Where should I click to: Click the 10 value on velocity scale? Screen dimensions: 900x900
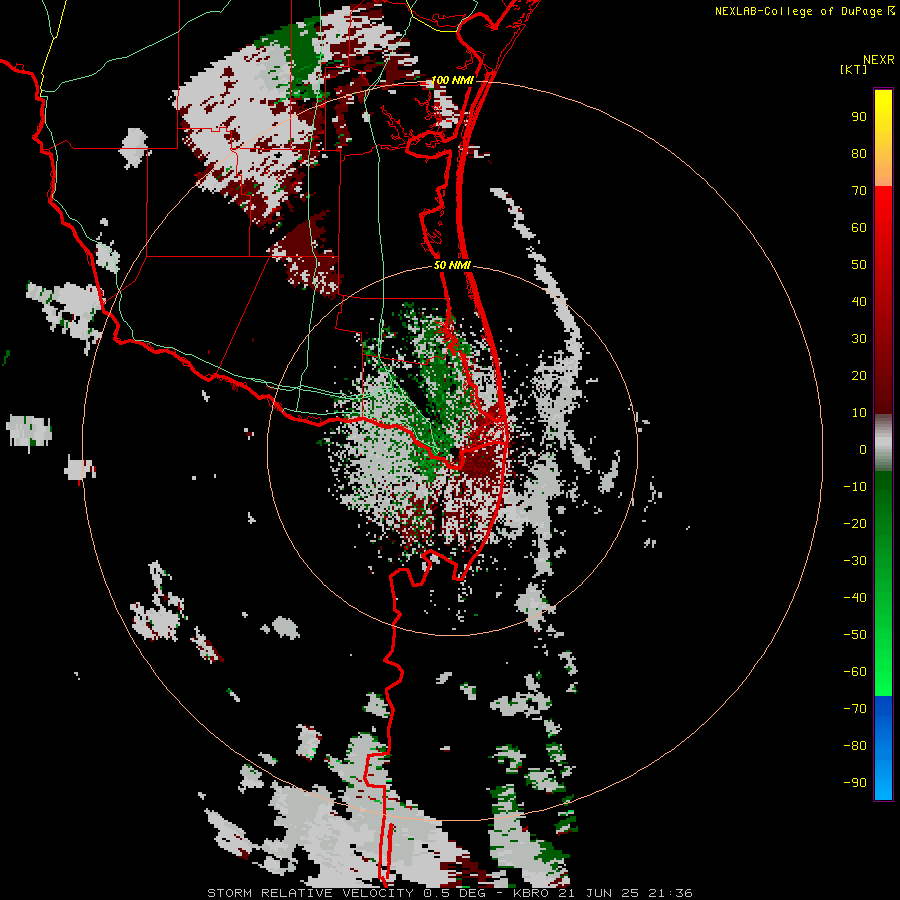[x=859, y=413]
